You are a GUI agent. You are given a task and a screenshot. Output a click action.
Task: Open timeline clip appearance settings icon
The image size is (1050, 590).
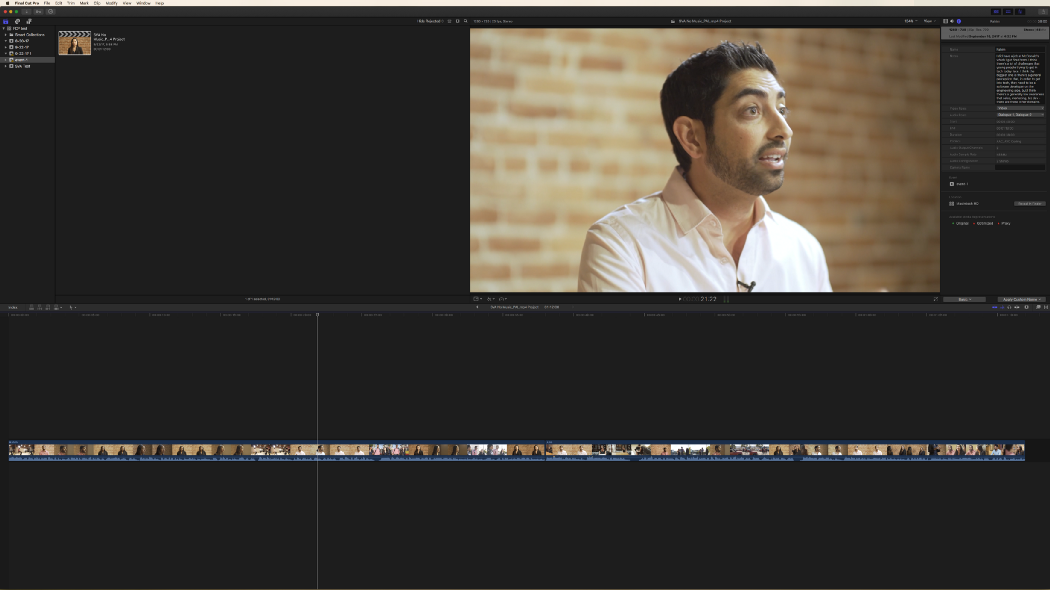pos(1027,307)
